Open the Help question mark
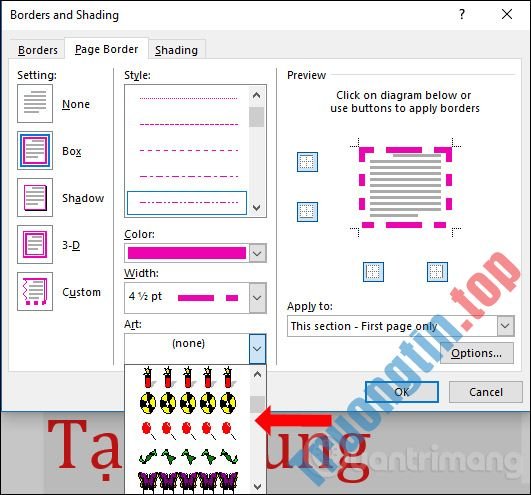The image size is (531, 495). tap(462, 14)
